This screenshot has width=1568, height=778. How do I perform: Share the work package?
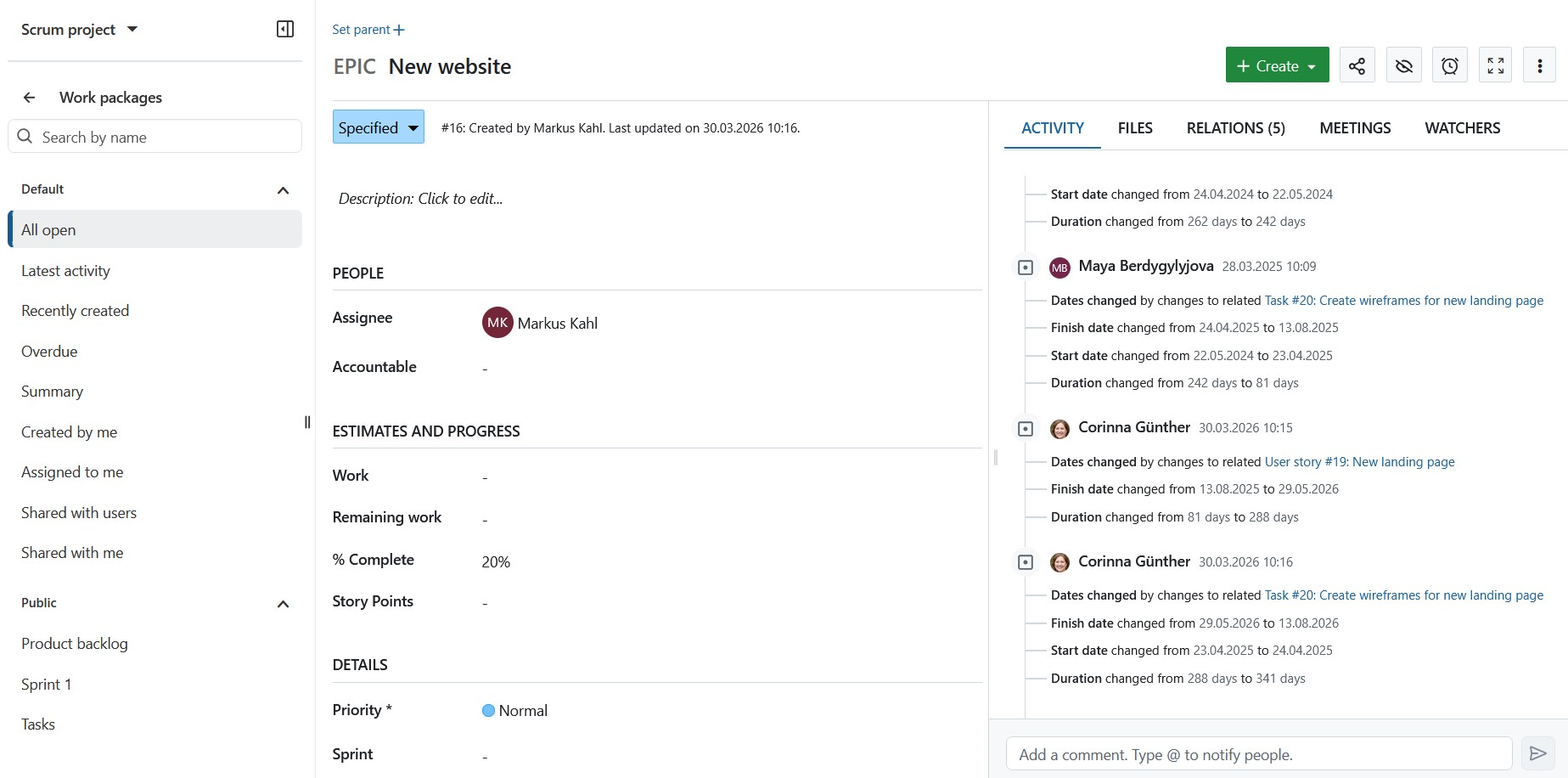tap(1357, 65)
